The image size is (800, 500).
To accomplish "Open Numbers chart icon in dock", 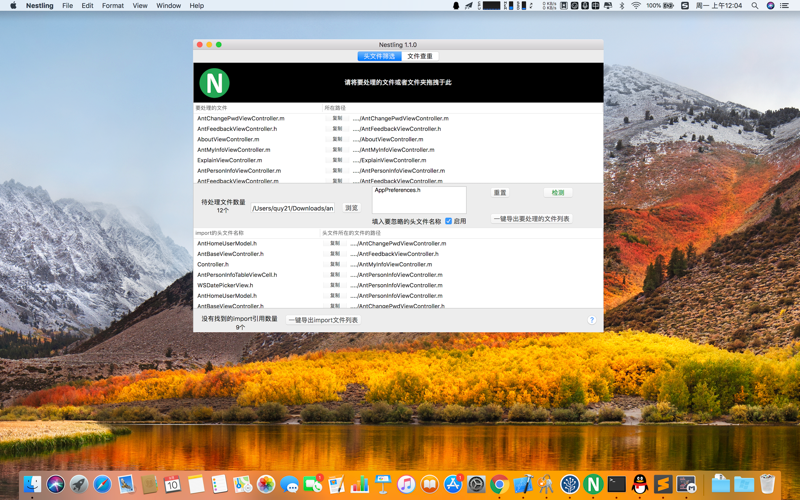I will (359, 484).
